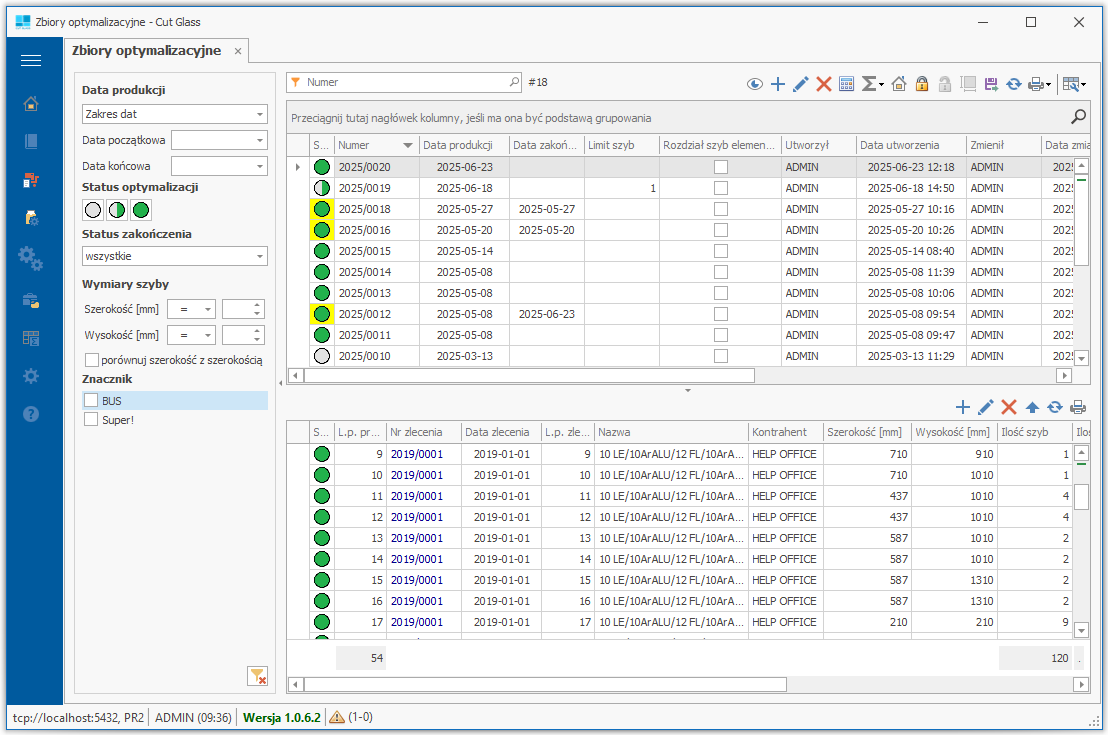
Task: Expand the sigma icon dropdown arrow
Action: click(881, 85)
